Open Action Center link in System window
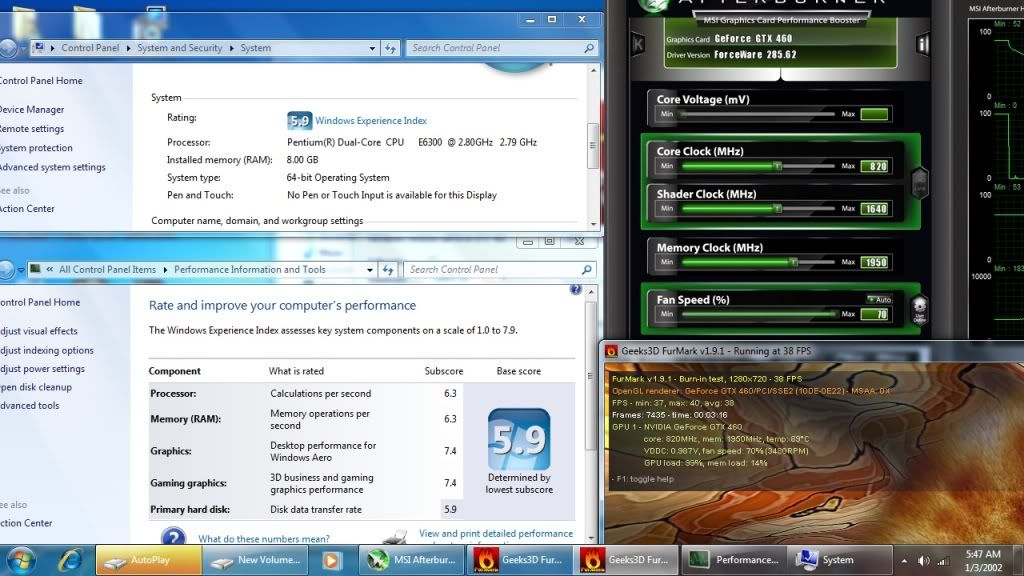 pos(27,209)
